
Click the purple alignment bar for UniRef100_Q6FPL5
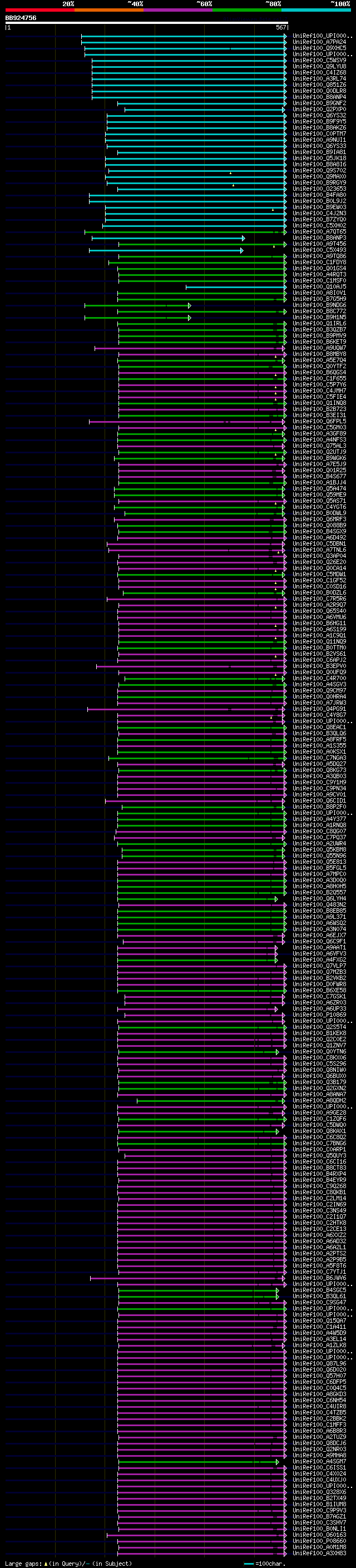coord(187,421)
